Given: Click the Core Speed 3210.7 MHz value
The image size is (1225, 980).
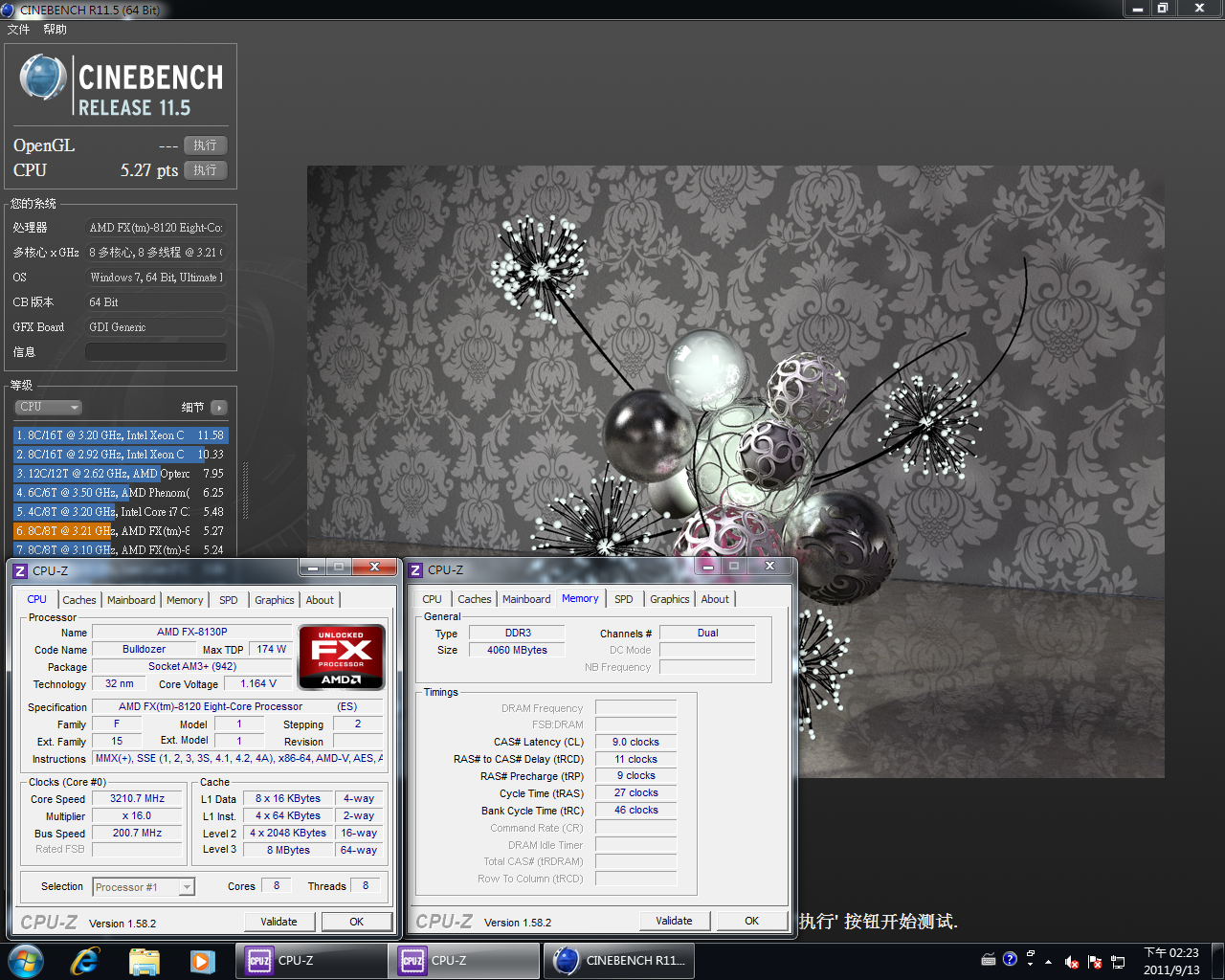Looking at the screenshot, I should (x=137, y=799).
